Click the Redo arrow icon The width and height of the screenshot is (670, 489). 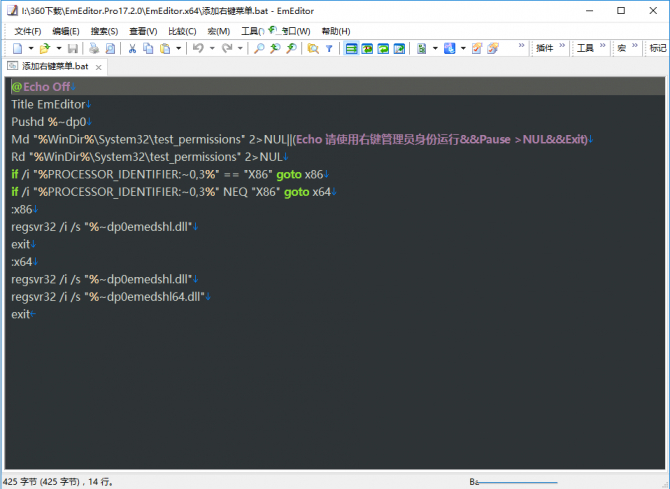tap(227, 48)
